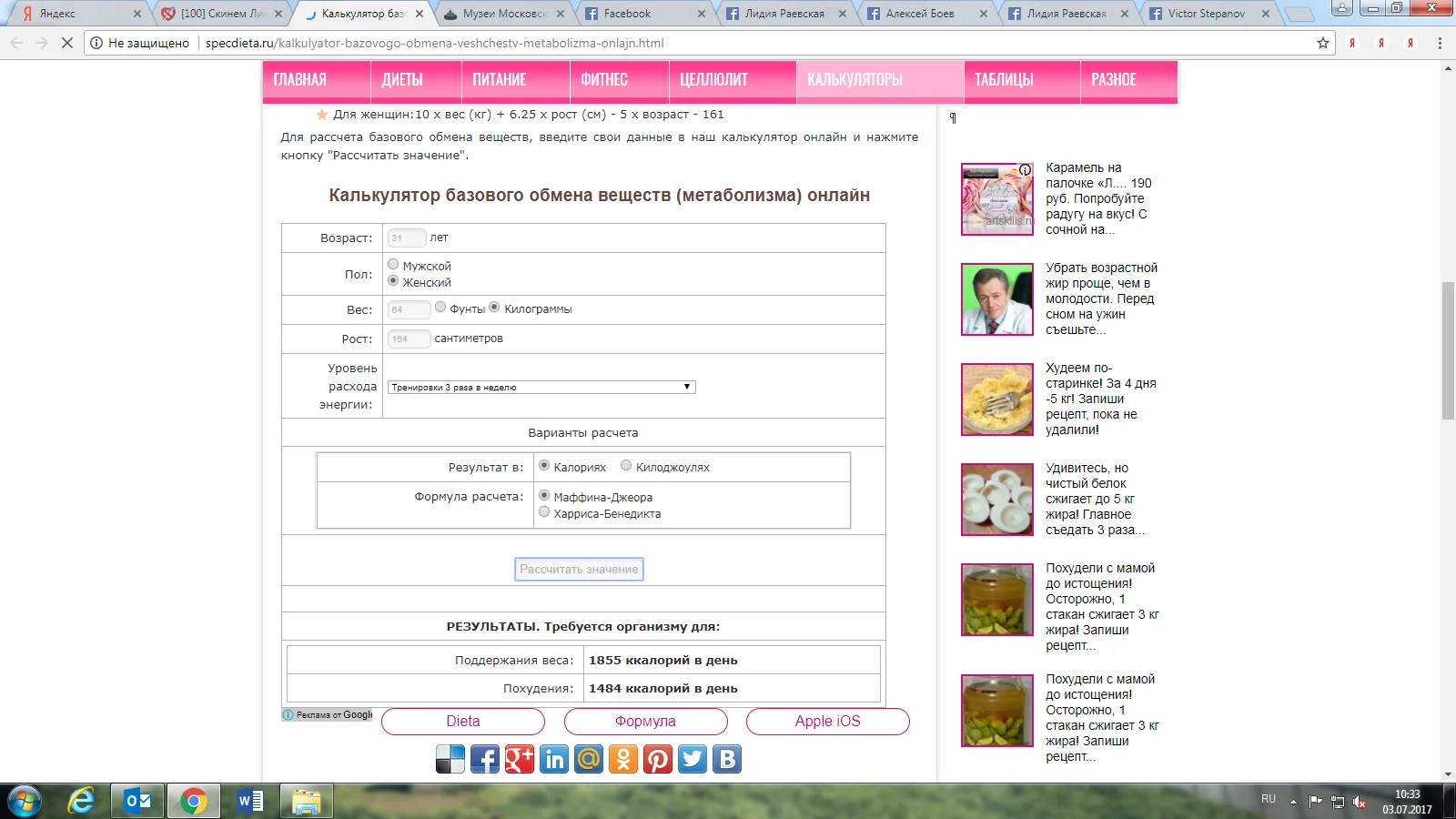
Task: Click Рассчитать значение button
Action: click(x=579, y=569)
